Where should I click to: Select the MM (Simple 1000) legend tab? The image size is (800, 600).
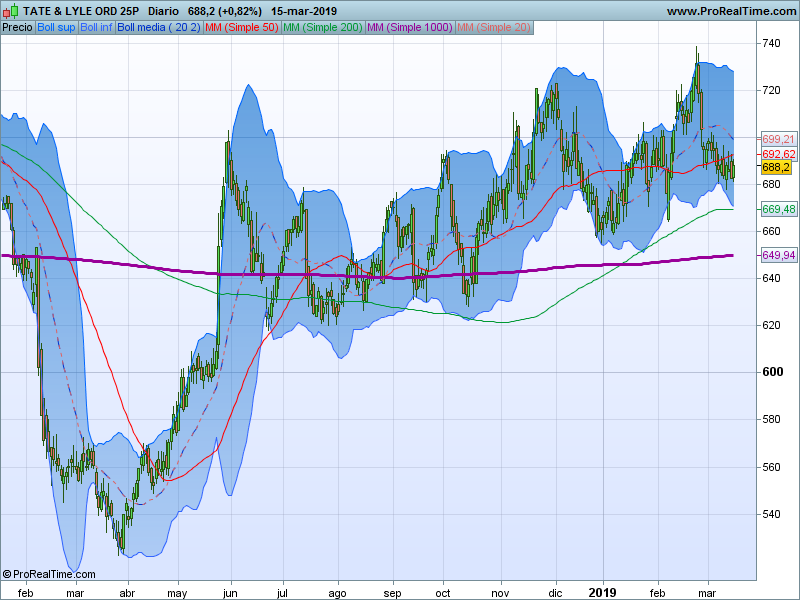tap(410, 28)
